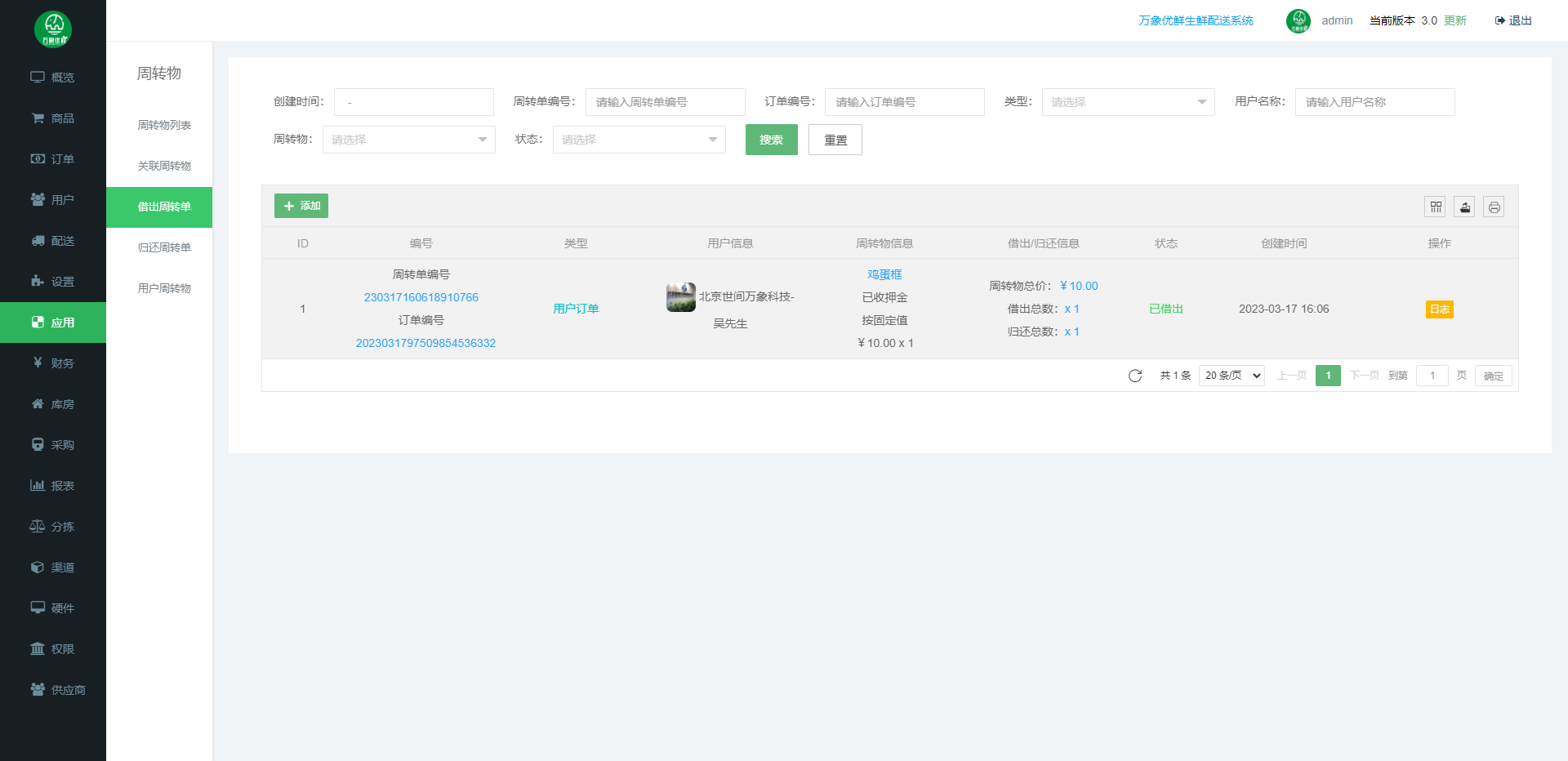Image resolution: width=1568 pixels, height=761 pixels.
Task: Open 硬件 hardware via monitor icon
Action: [x=38, y=607]
